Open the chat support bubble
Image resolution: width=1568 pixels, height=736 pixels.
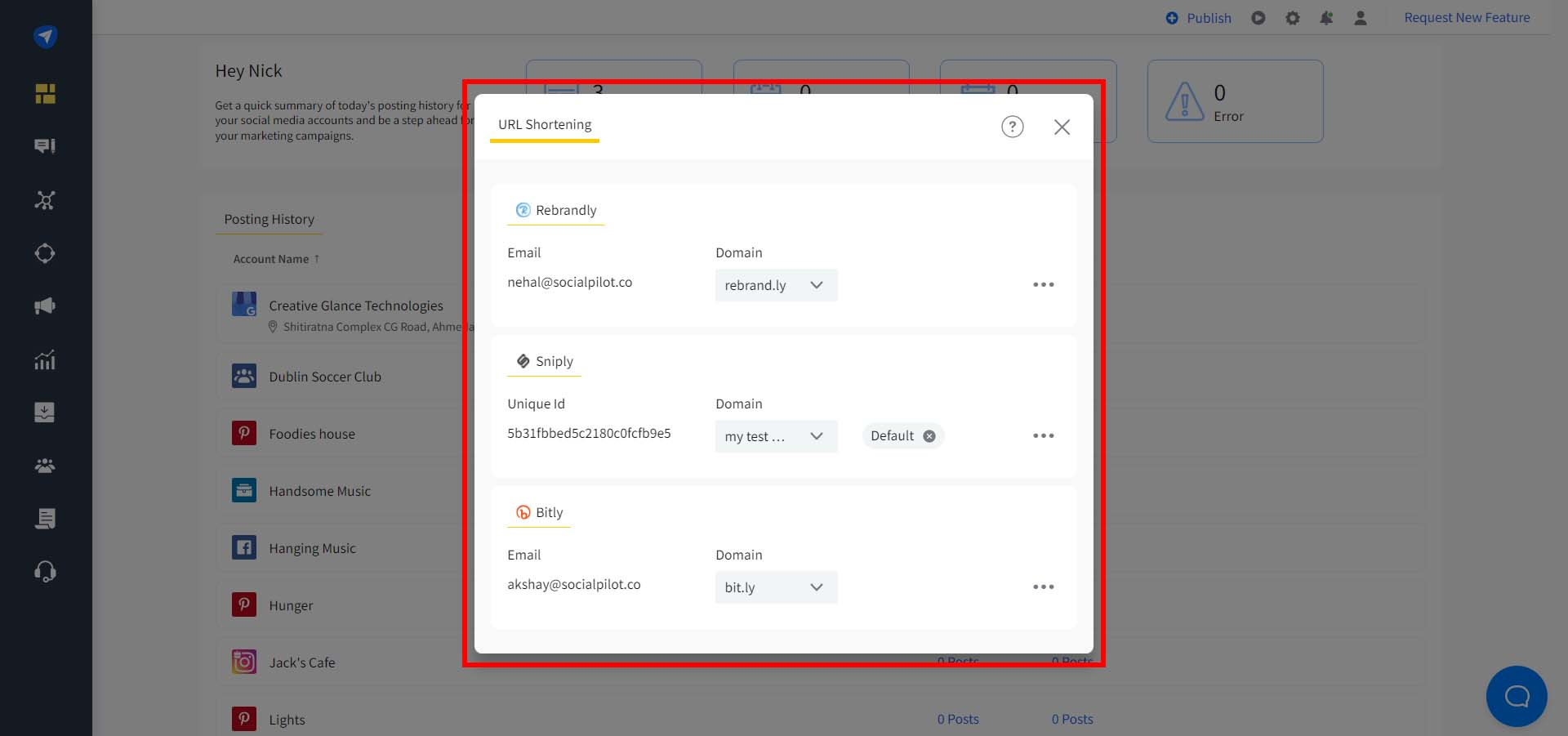point(1517,696)
